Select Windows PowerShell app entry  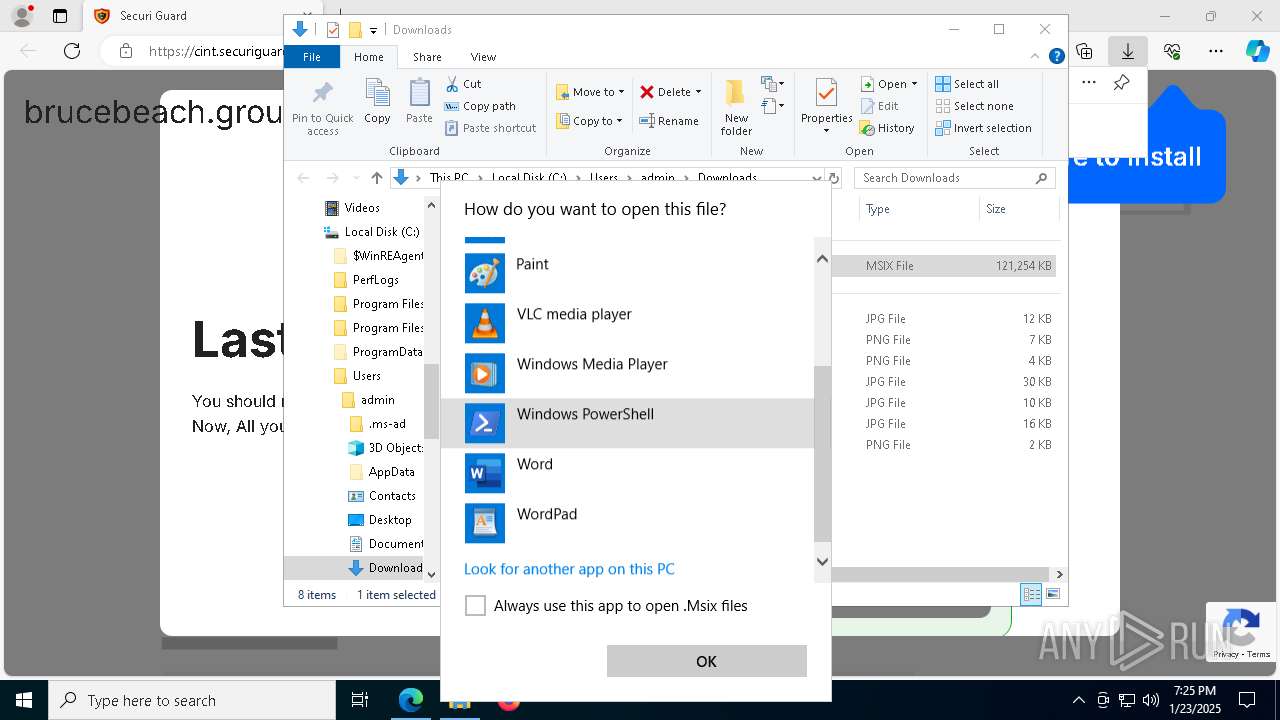point(627,423)
